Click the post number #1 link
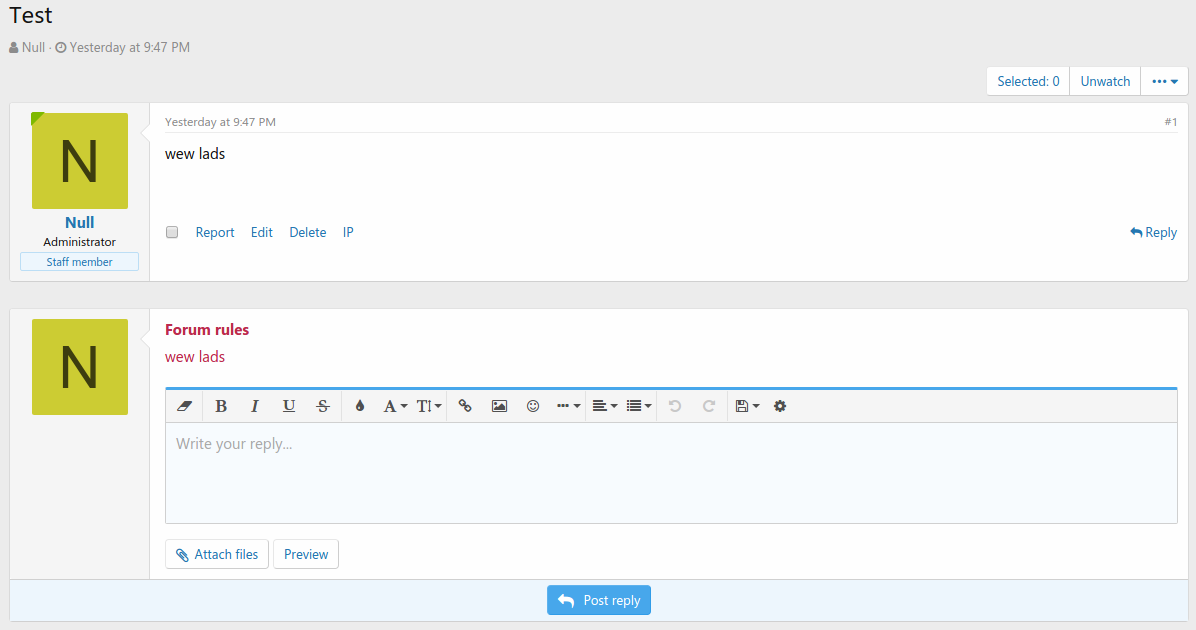 [1171, 122]
